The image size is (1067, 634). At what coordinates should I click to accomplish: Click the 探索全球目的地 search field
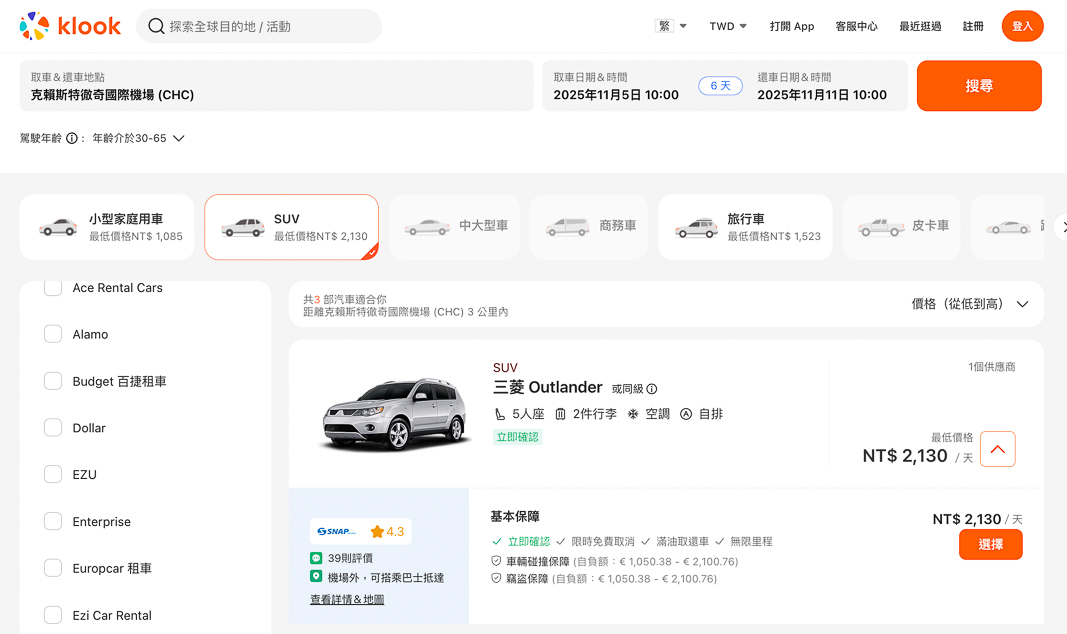click(x=259, y=26)
